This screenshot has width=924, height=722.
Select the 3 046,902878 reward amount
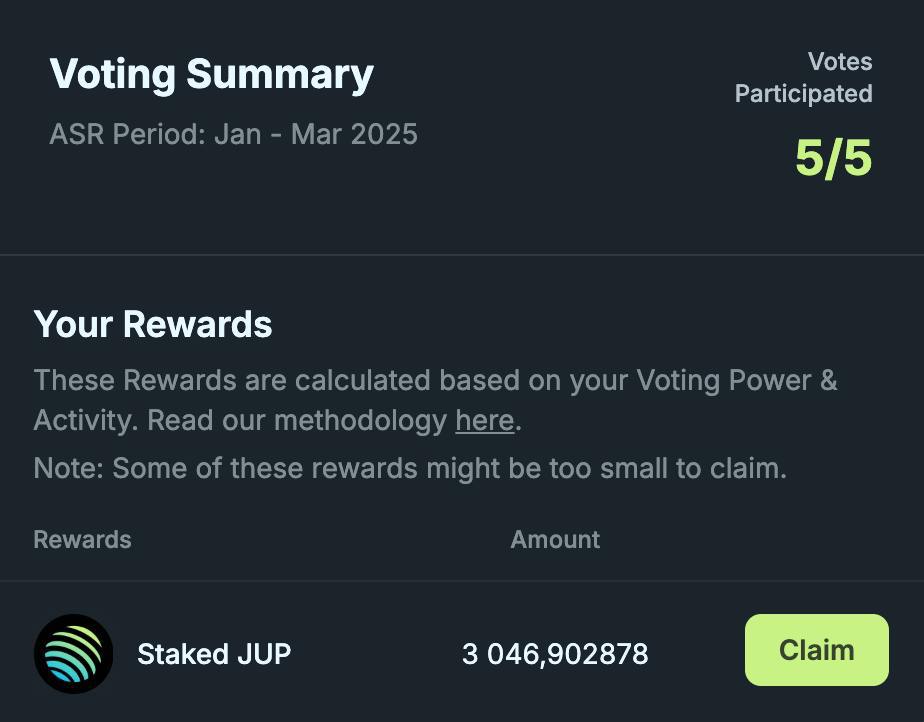555,654
